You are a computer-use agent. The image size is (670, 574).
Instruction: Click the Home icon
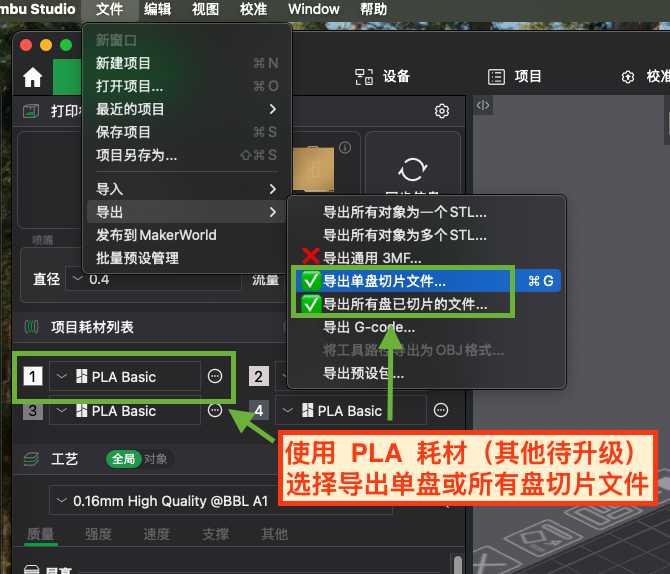click(x=32, y=78)
